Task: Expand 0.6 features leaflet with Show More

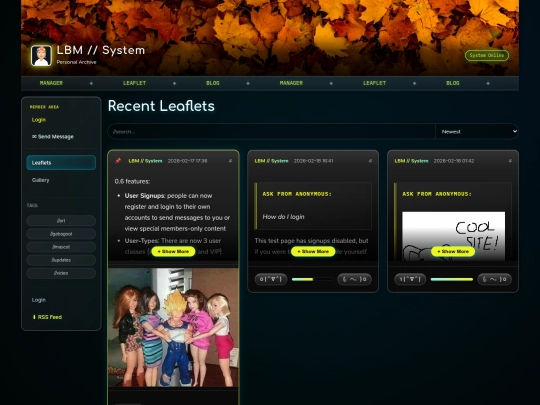Action: point(173,251)
